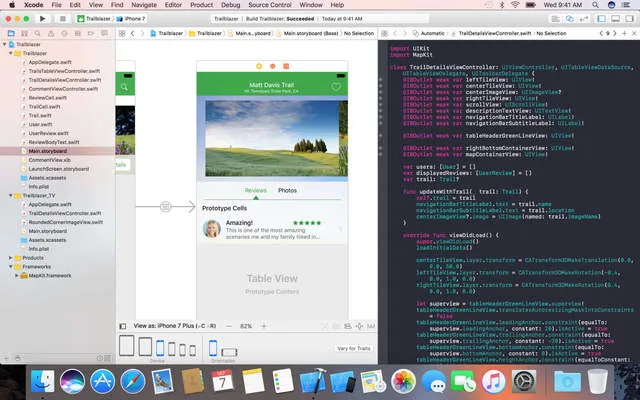Run the Trailblazer build with Play
Viewport: 640px width, 400px height.
tap(42, 19)
